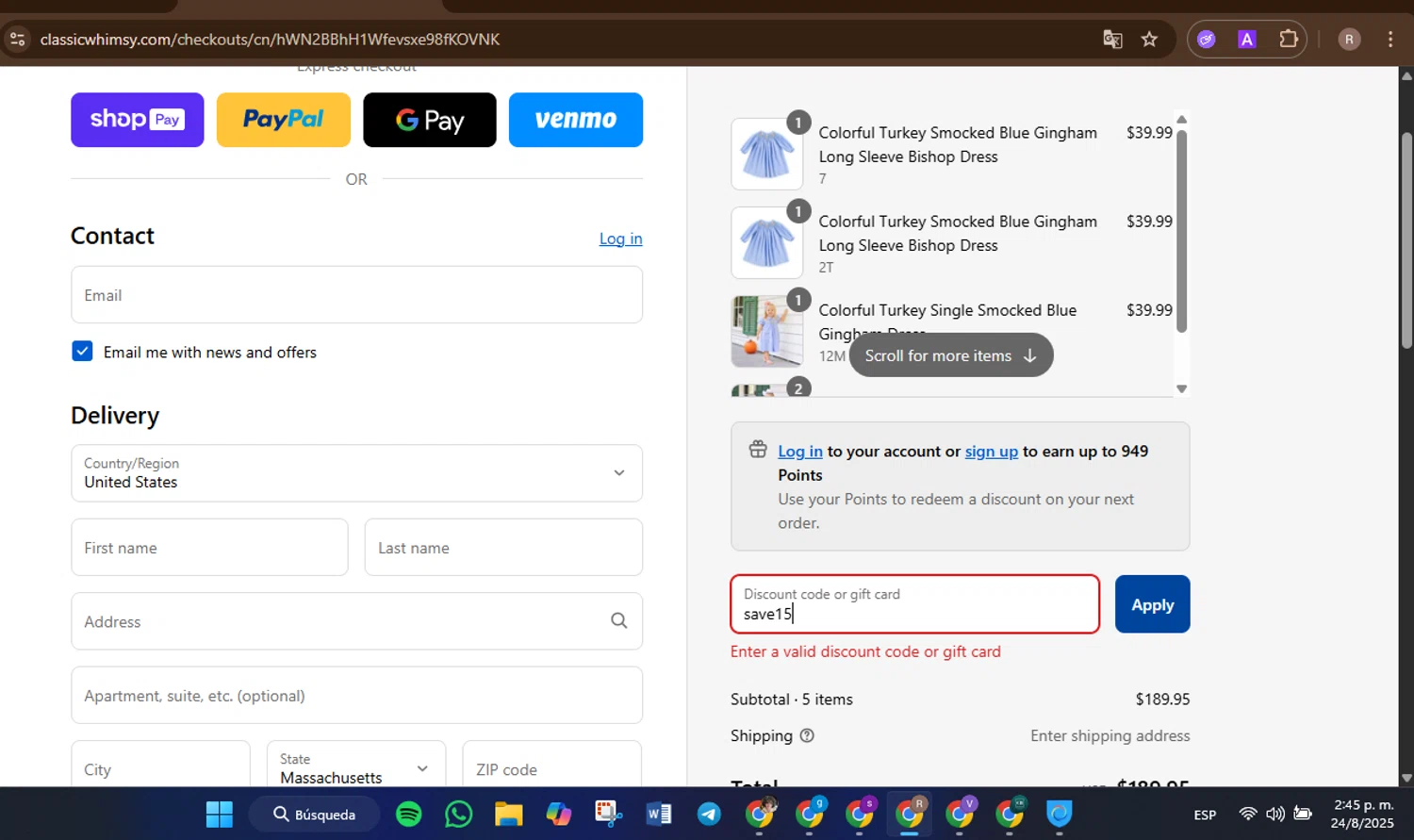Open Snipping Tool from the taskbar
Viewport: 1414px width, 840px height.
click(x=609, y=814)
